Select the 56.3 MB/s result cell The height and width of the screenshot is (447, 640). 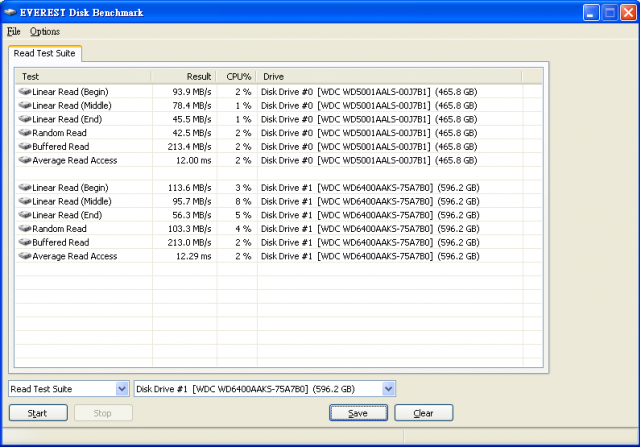[192, 215]
